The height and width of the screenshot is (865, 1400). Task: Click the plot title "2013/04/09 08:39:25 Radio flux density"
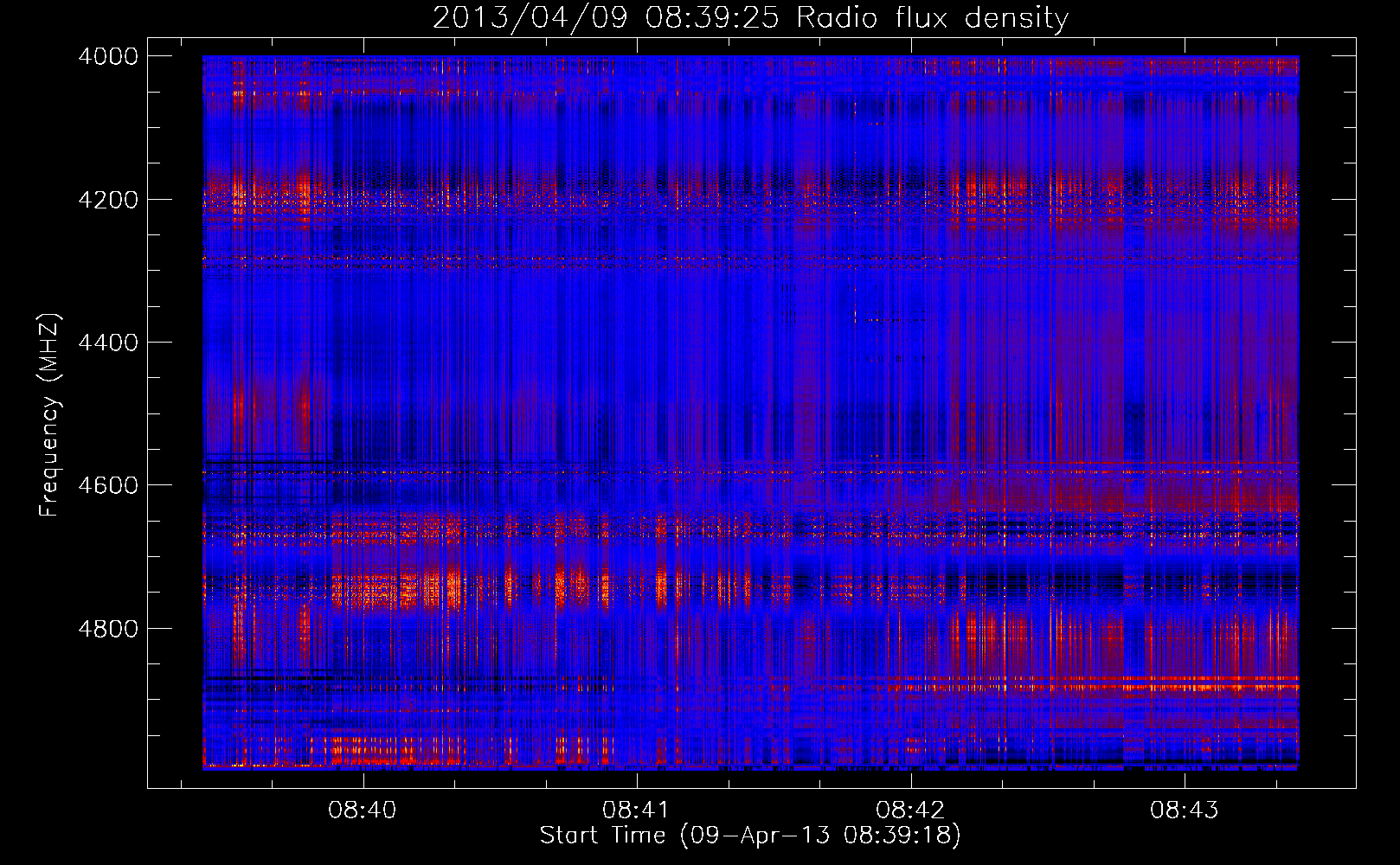click(750, 17)
